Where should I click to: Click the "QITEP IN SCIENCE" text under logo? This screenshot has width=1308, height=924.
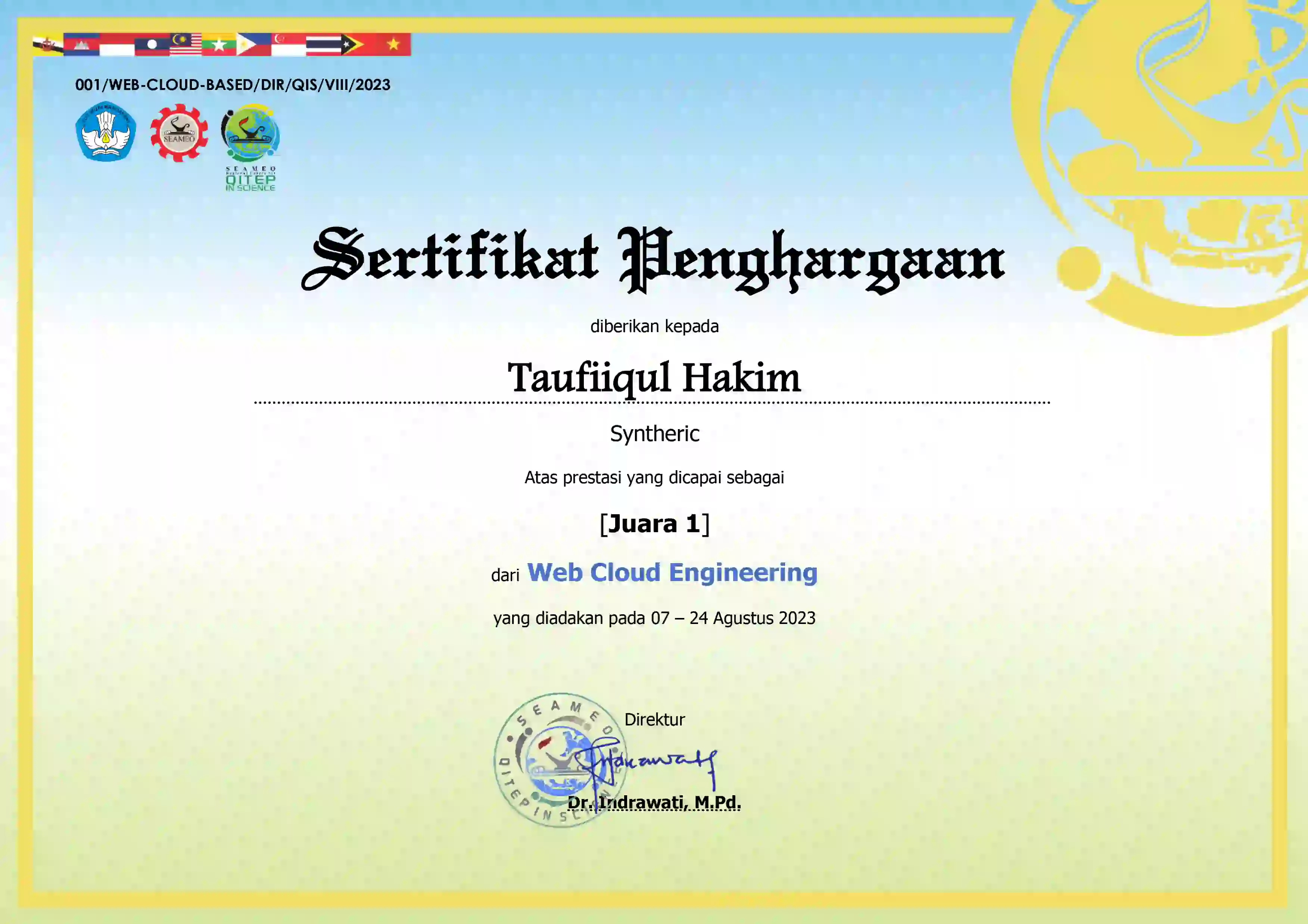click(250, 183)
